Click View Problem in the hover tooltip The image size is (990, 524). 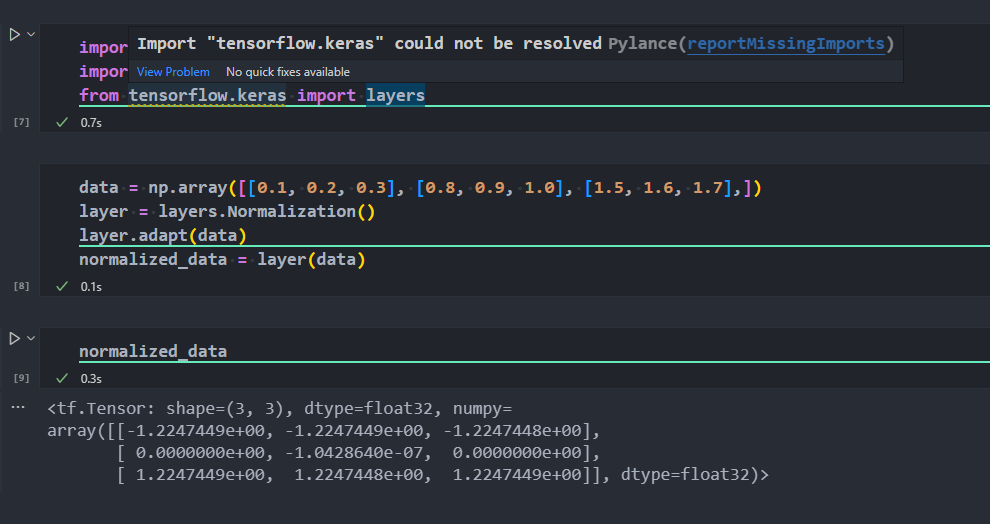[x=173, y=72]
